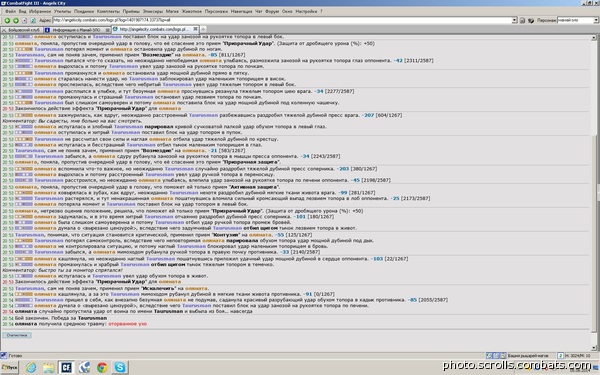
Task: Open the Магия menu
Action: tap(172, 11)
